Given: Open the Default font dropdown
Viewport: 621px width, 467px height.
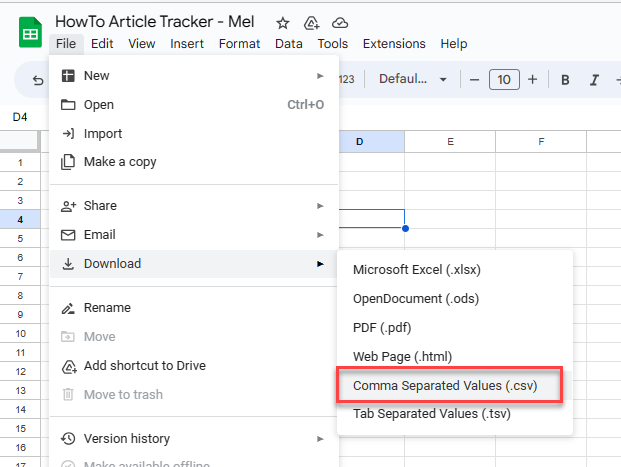Looking at the screenshot, I should point(414,80).
